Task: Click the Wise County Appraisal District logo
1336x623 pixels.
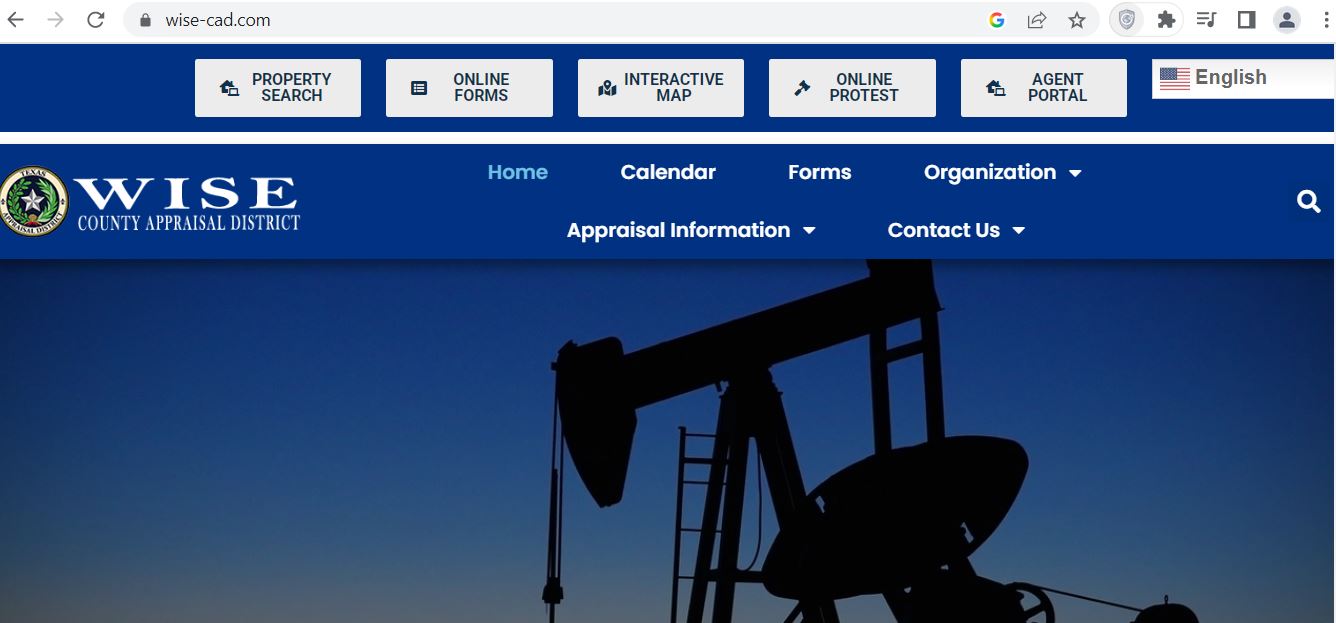Action: [150, 203]
